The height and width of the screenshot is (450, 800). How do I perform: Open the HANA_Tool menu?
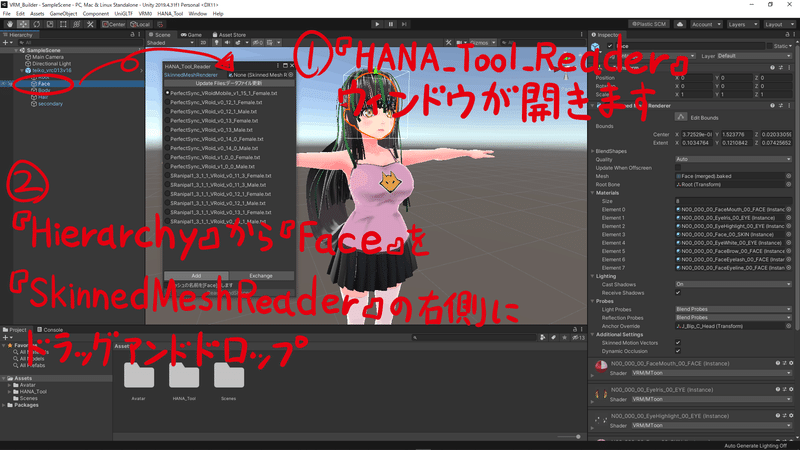[x=170, y=14]
